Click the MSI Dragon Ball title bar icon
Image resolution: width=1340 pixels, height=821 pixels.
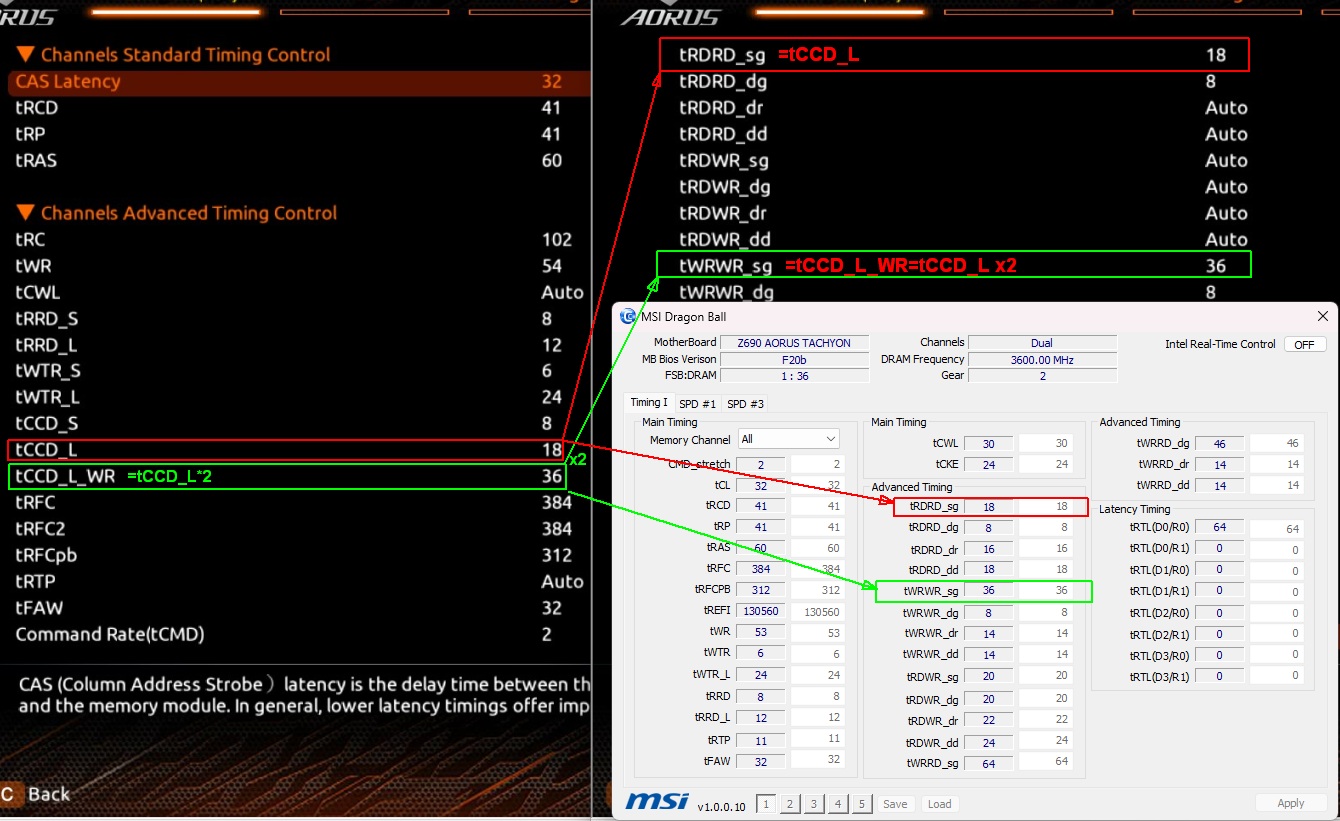pyautogui.click(x=627, y=316)
